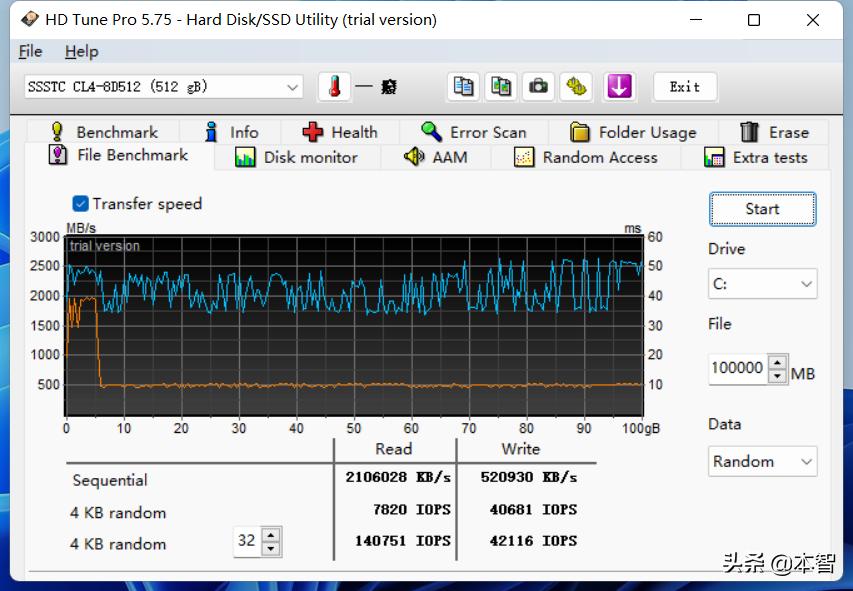853x591 pixels.
Task: Open the Data pattern Random dropdown
Action: (x=762, y=461)
